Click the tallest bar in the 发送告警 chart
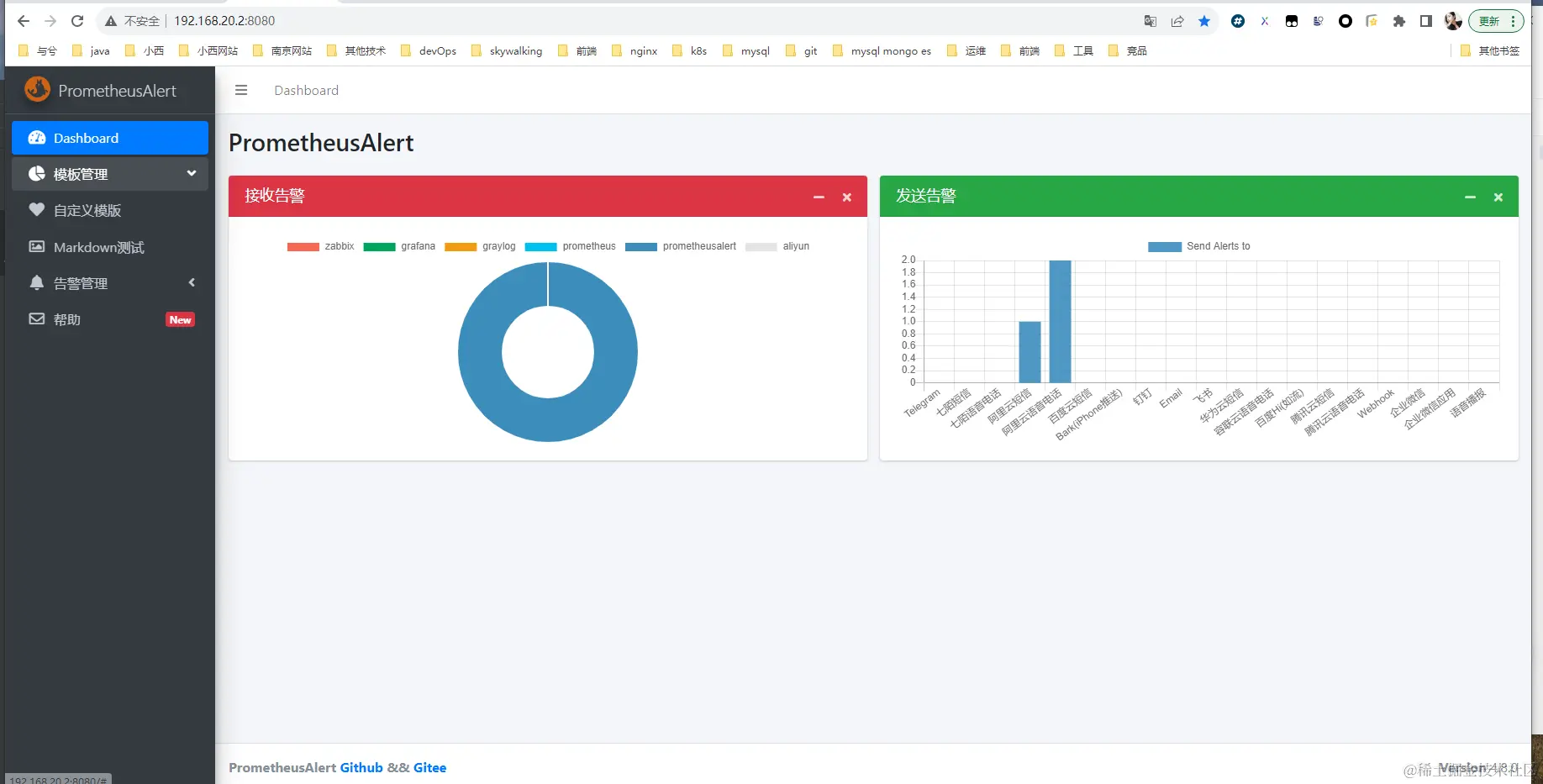 (x=1061, y=322)
